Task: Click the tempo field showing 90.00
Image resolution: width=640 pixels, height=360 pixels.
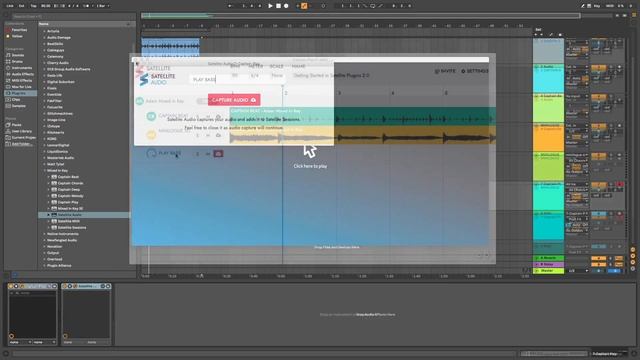Action: [45, 6]
